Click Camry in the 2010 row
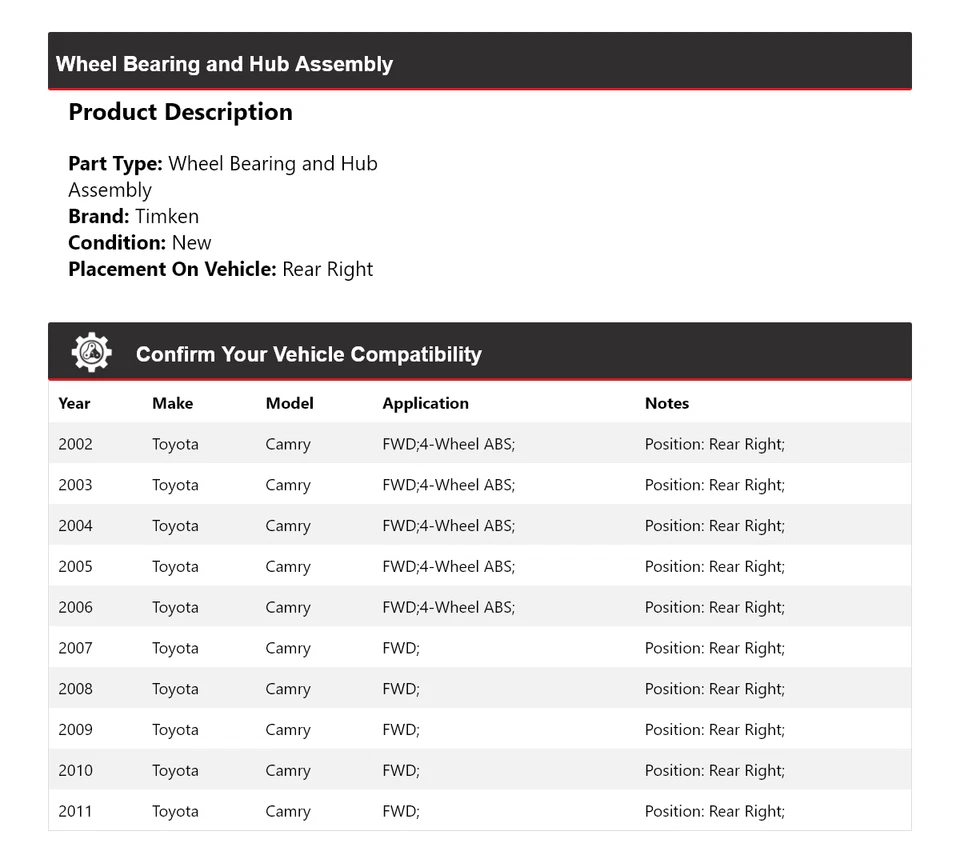Viewport: 960px width, 863px height. 288,770
